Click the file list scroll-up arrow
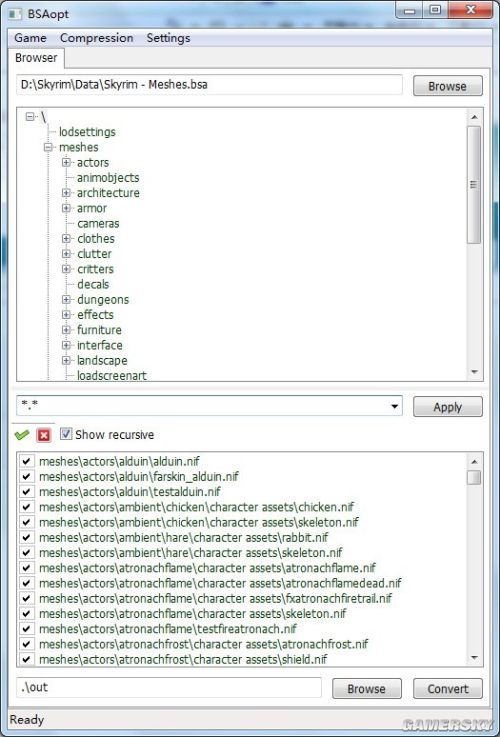This screenshot has height=737, width=500. pyautogui.click(x=474, y=462)
